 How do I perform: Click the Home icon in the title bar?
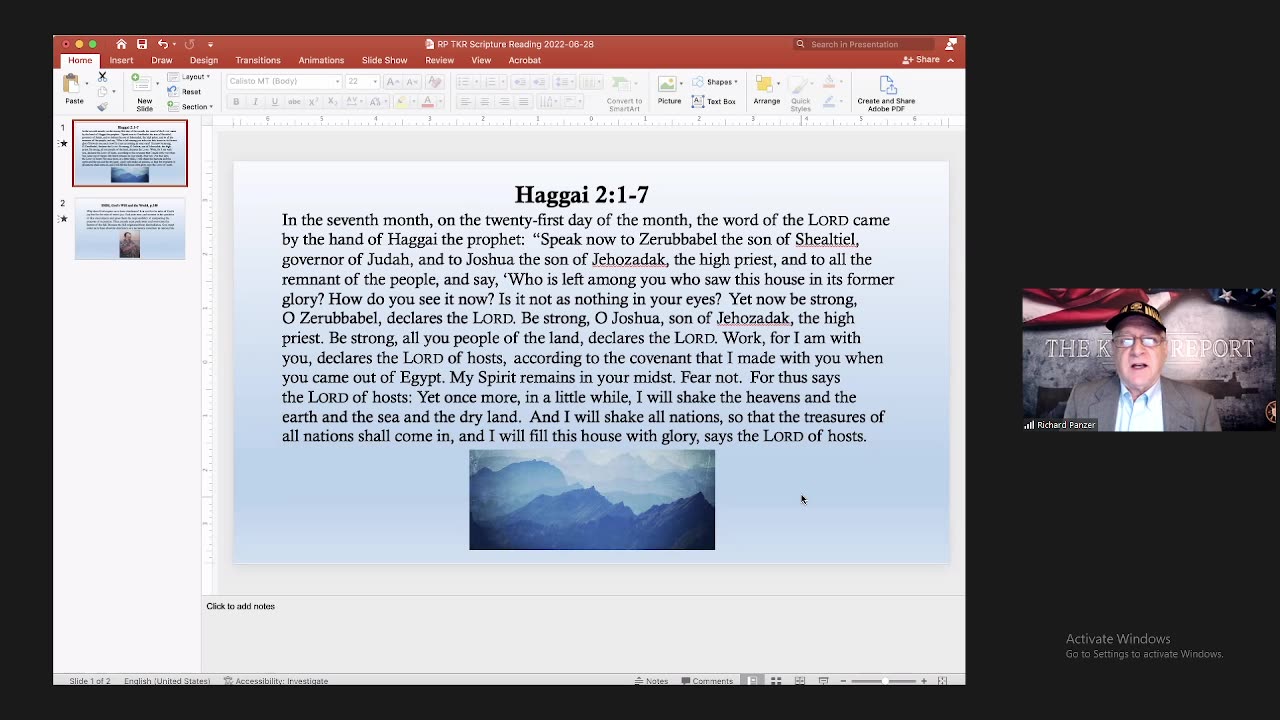(121, 44)
